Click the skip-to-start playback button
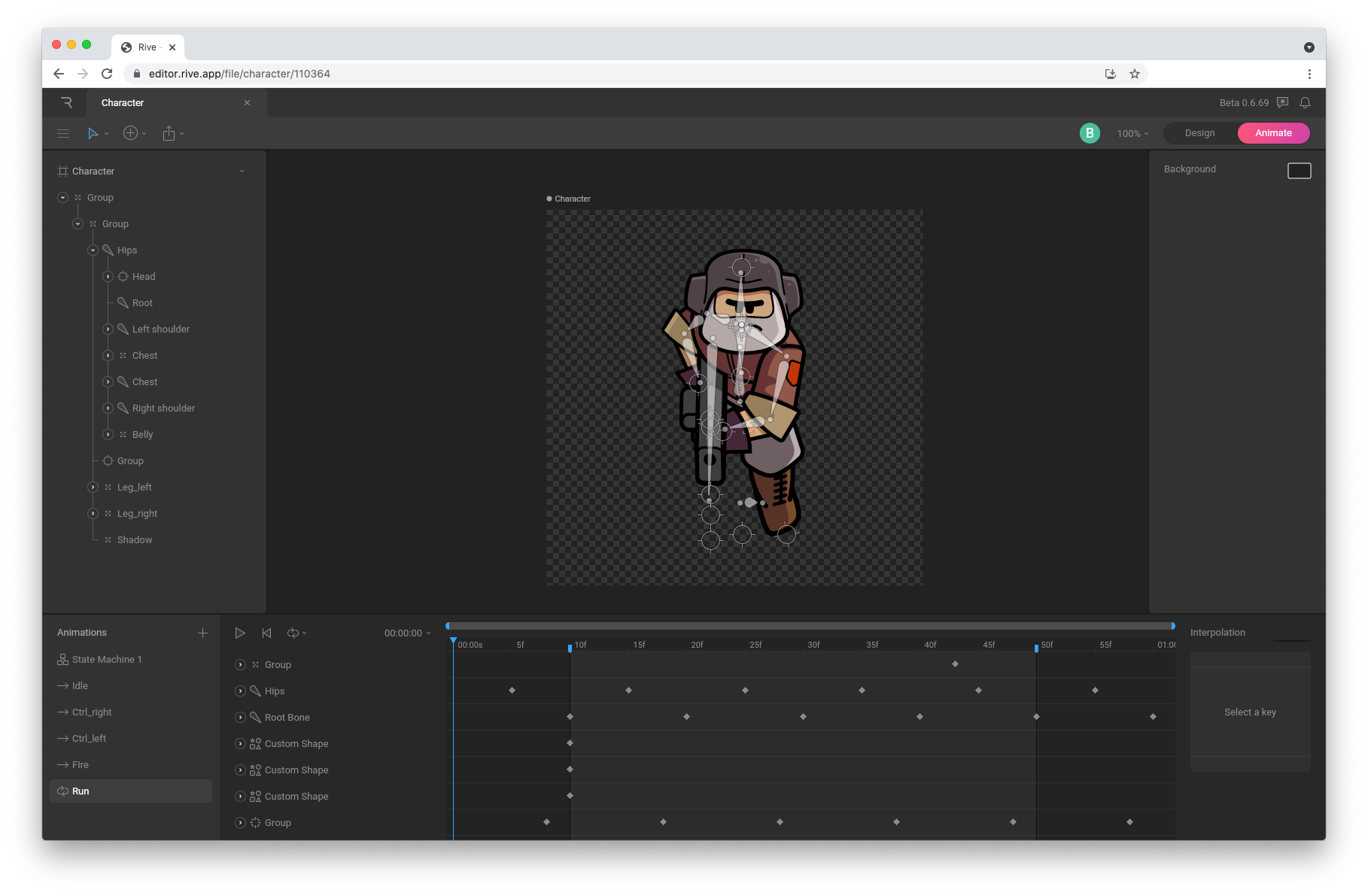Viewport: 1368px width, 896px height. click(x=266, y=633)
